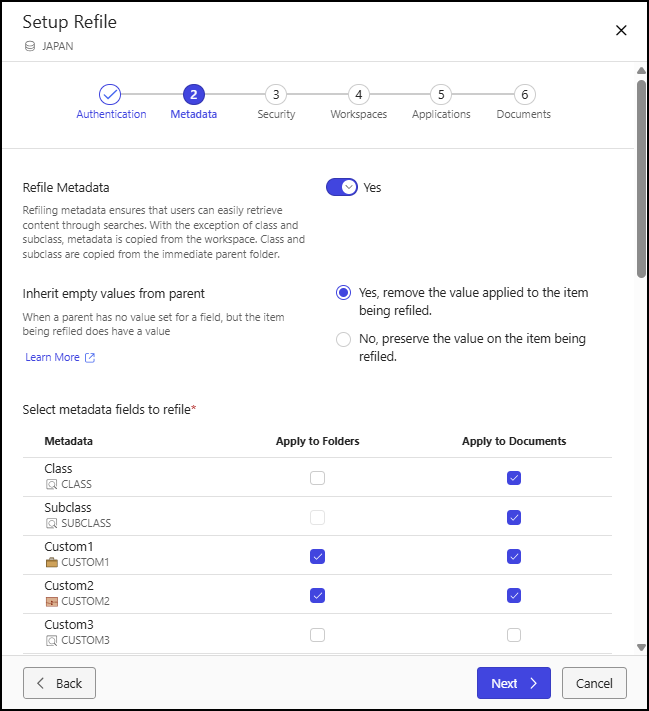Image resolution: width=649 pixels, height=711 pixels.
Task: Click the CUSTOM1 briefcase icon
Action: click(52, 562)
